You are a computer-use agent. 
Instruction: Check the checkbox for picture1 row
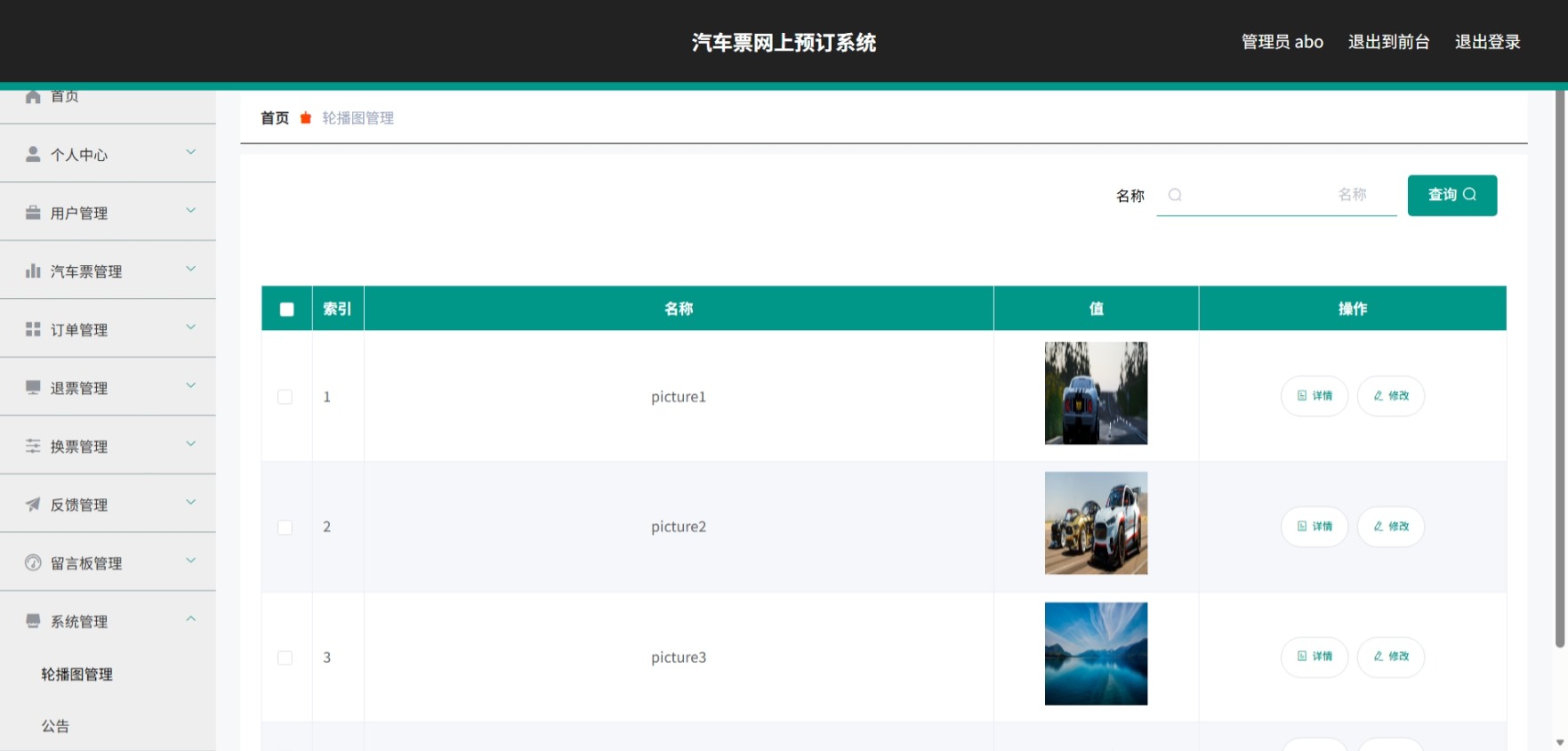click(285, 397)
